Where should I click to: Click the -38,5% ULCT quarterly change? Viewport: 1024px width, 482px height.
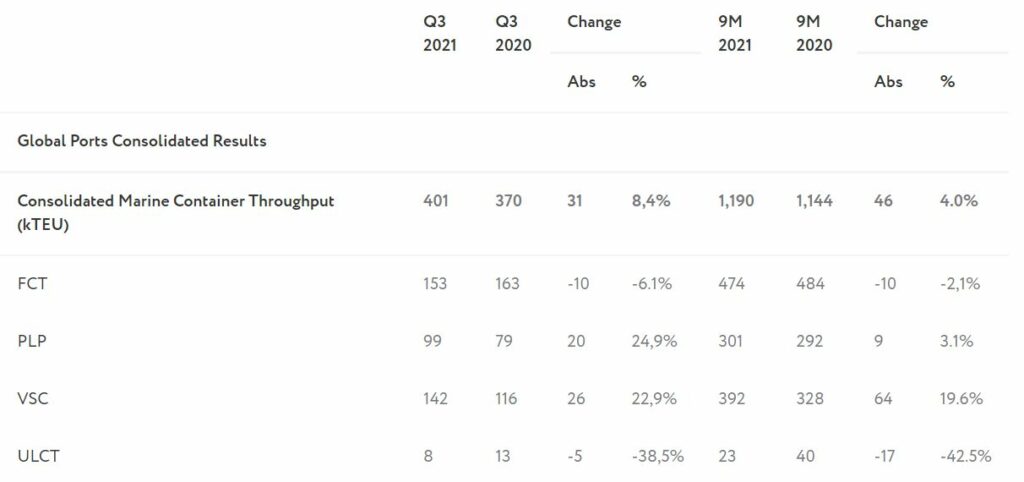tap(658, 456)
